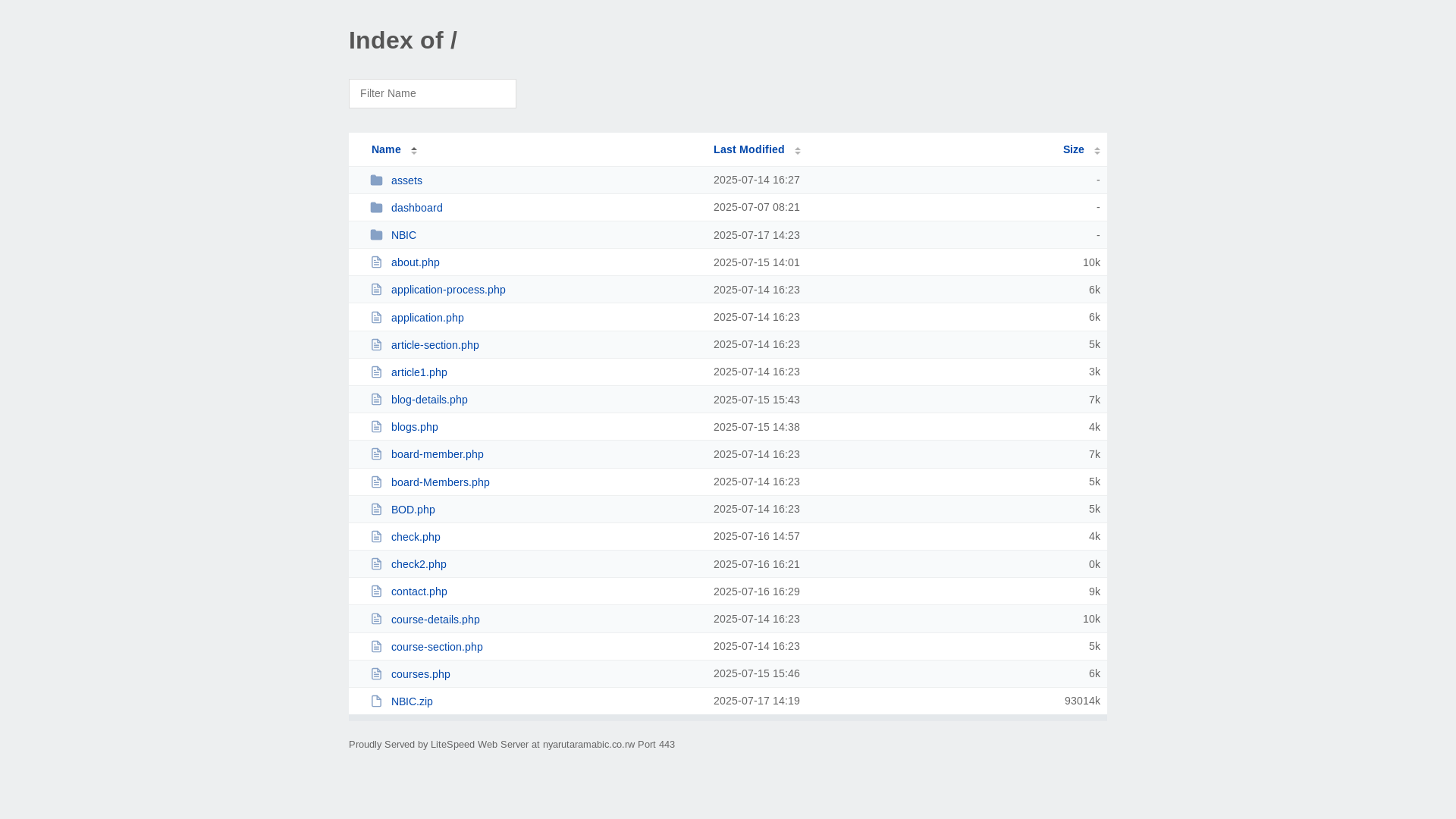The image size is (1456, 819).
Task: Click the folder icon next to NBIC
Action: [x=376, y=235]
